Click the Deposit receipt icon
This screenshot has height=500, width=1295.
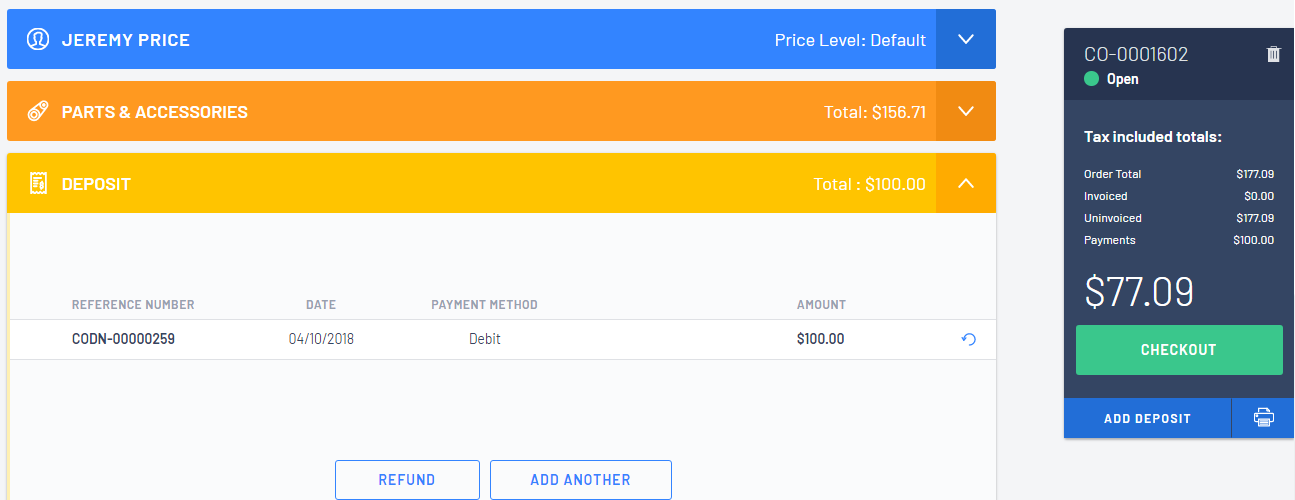point(38,183)
